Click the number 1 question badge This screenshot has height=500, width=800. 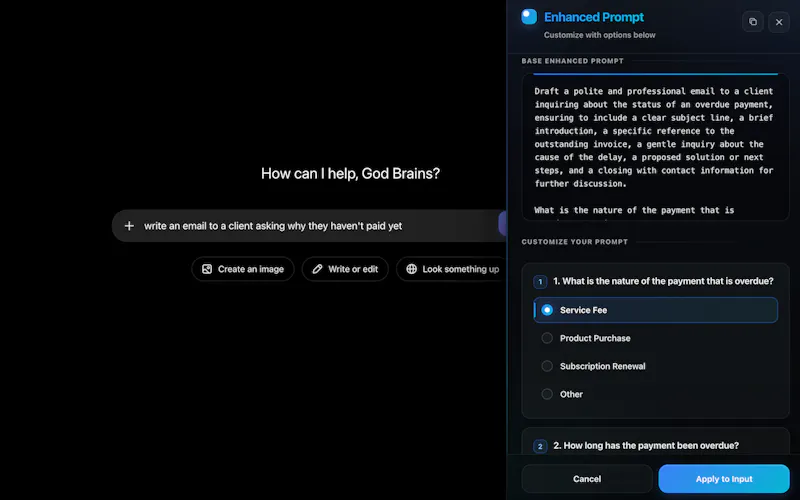pyautogui.click(x=540, y=282)
